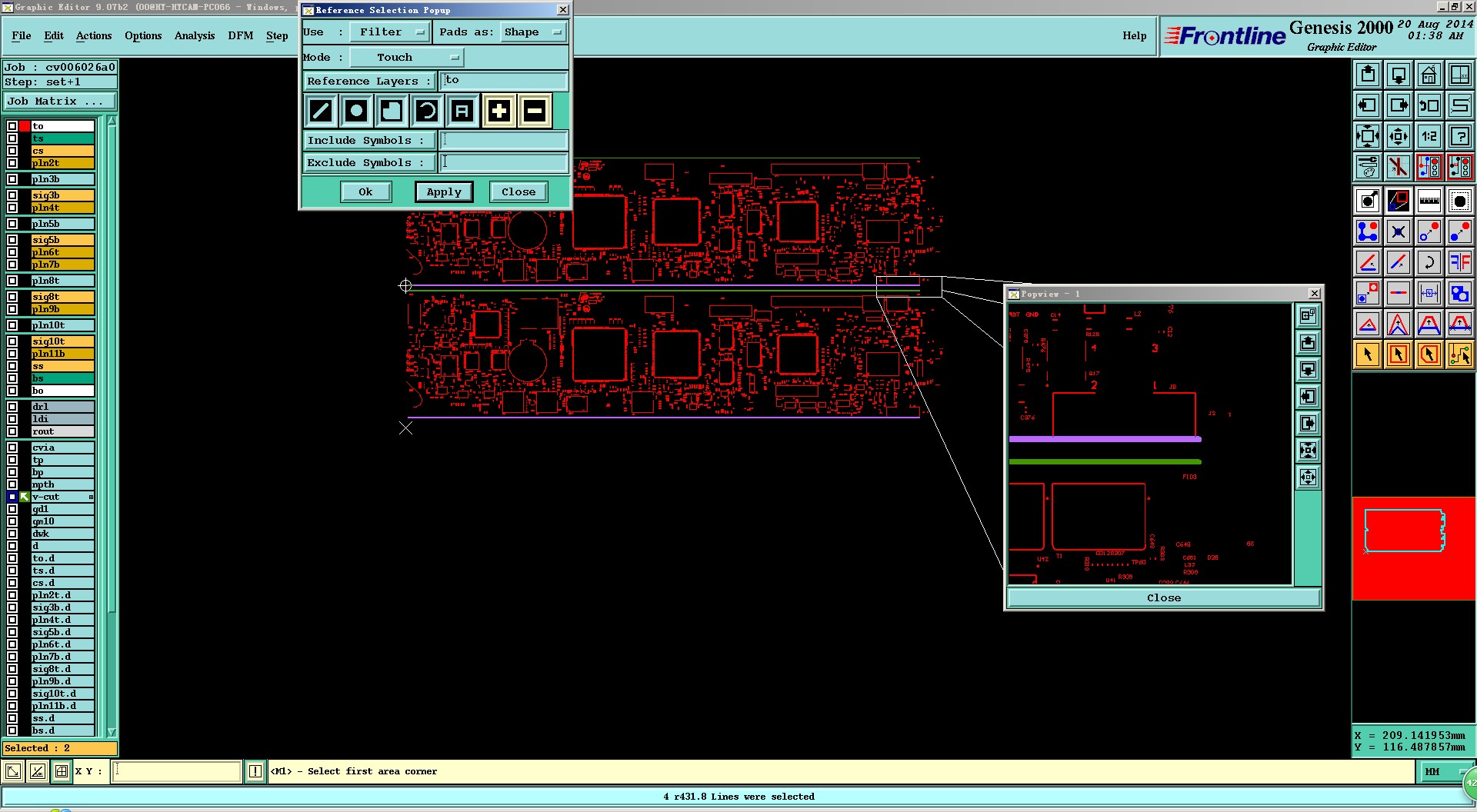
Task: Click the Home view house icon
Action: tap(1429, 75)
